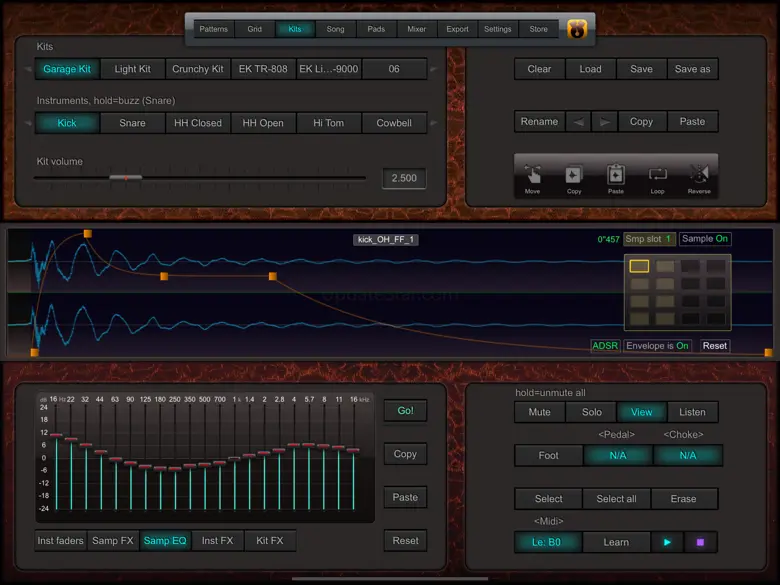Click the envelope peak node at top
The width and height of the screenshot is (780, 585).
pos(88,234)
